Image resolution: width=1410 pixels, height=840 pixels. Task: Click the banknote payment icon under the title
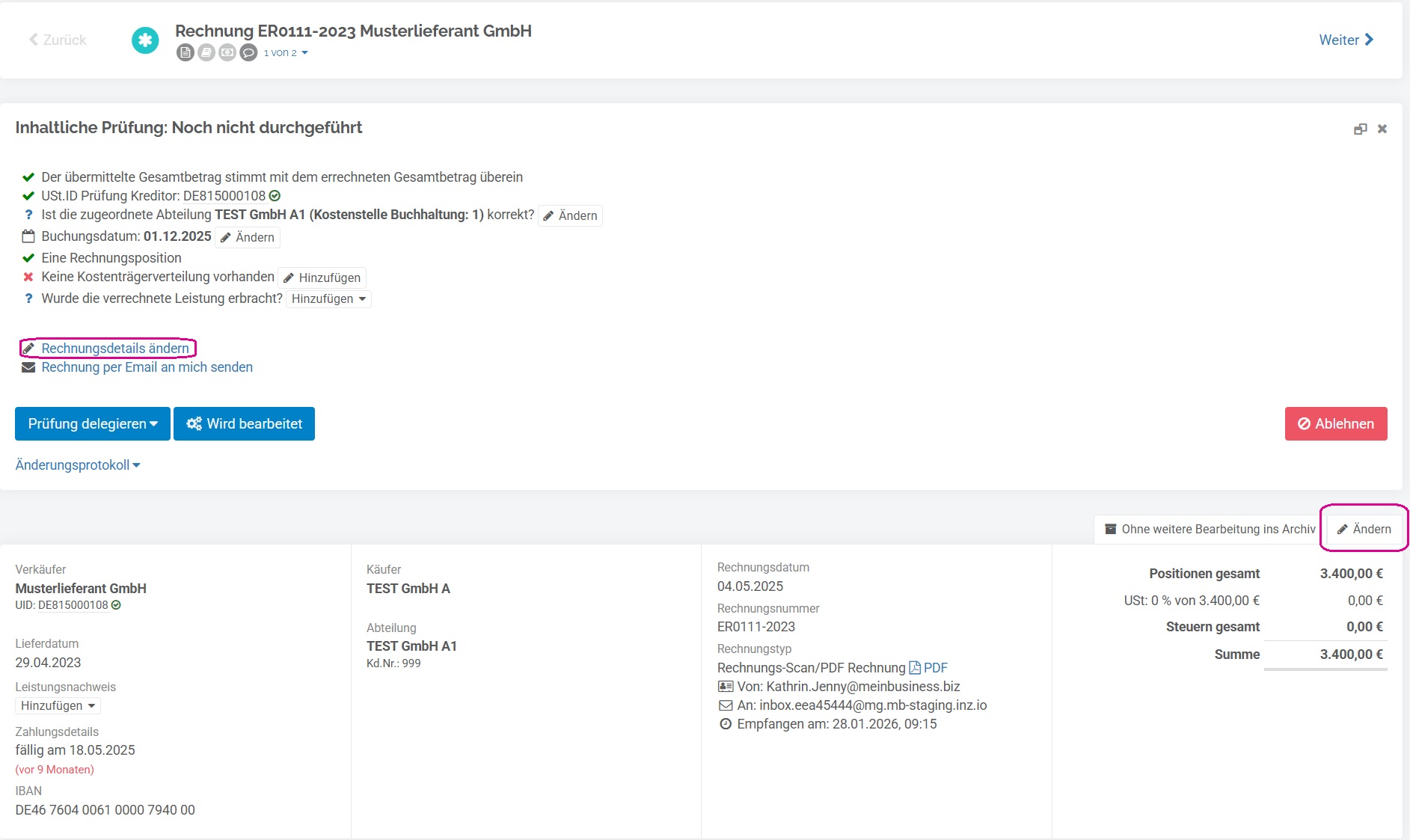(227, 52)
